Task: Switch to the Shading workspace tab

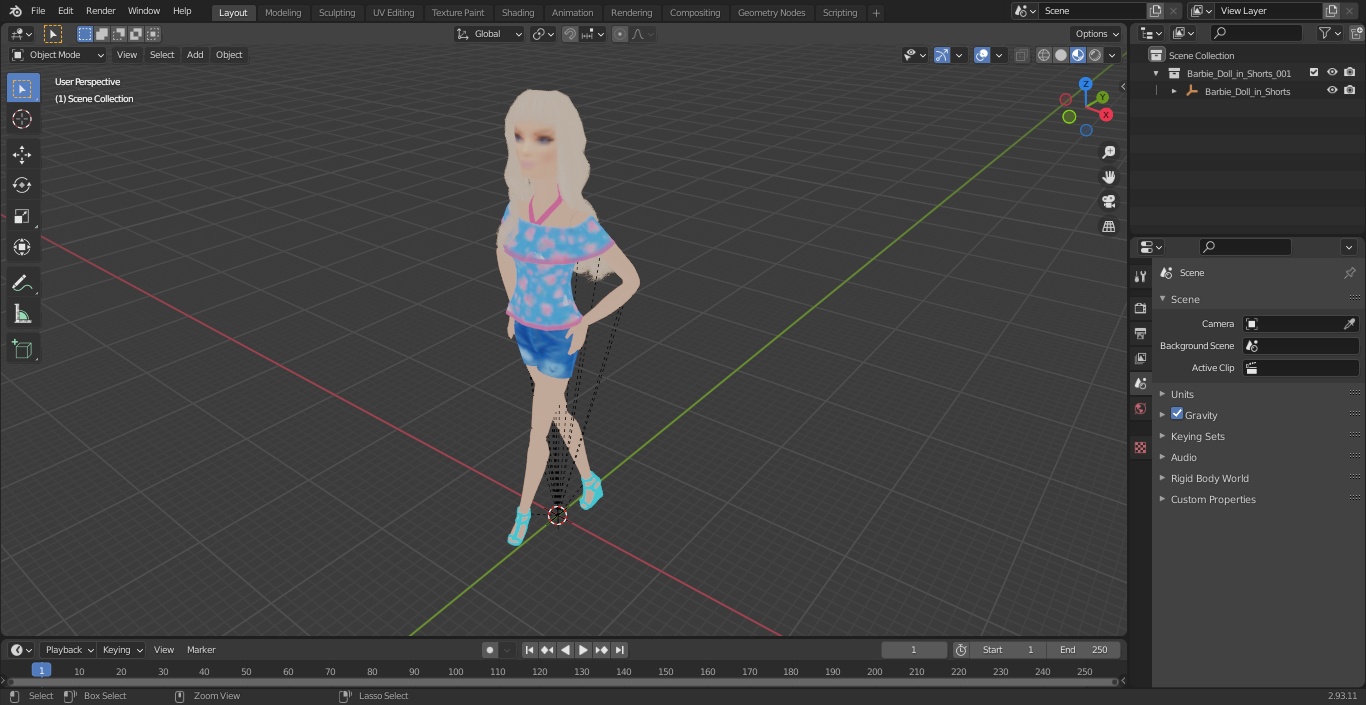Action: click(x=517, y=13)
